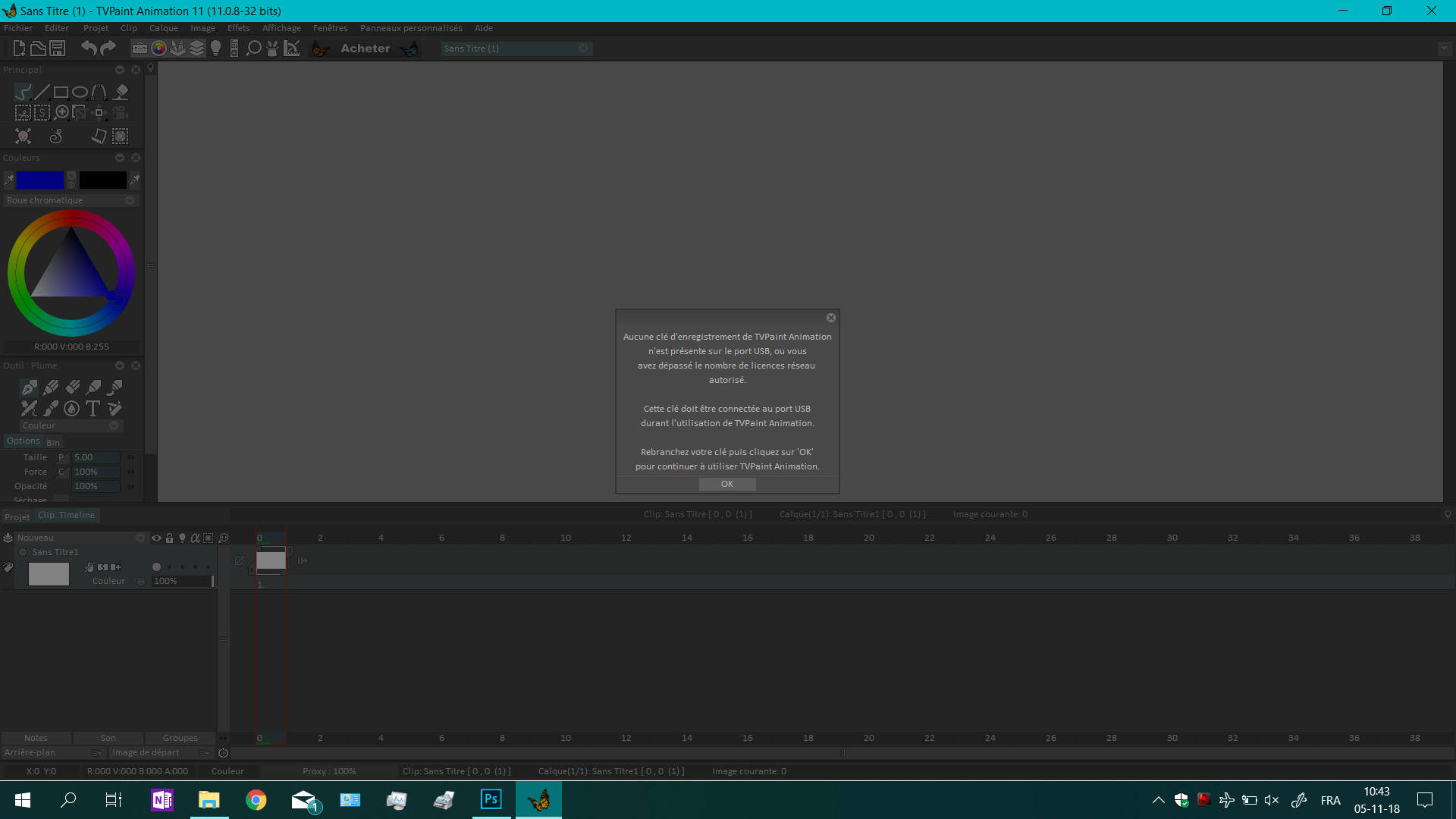Click the Son button
The width and height of the screenshot is (1456, 819).
coord(108,738)
